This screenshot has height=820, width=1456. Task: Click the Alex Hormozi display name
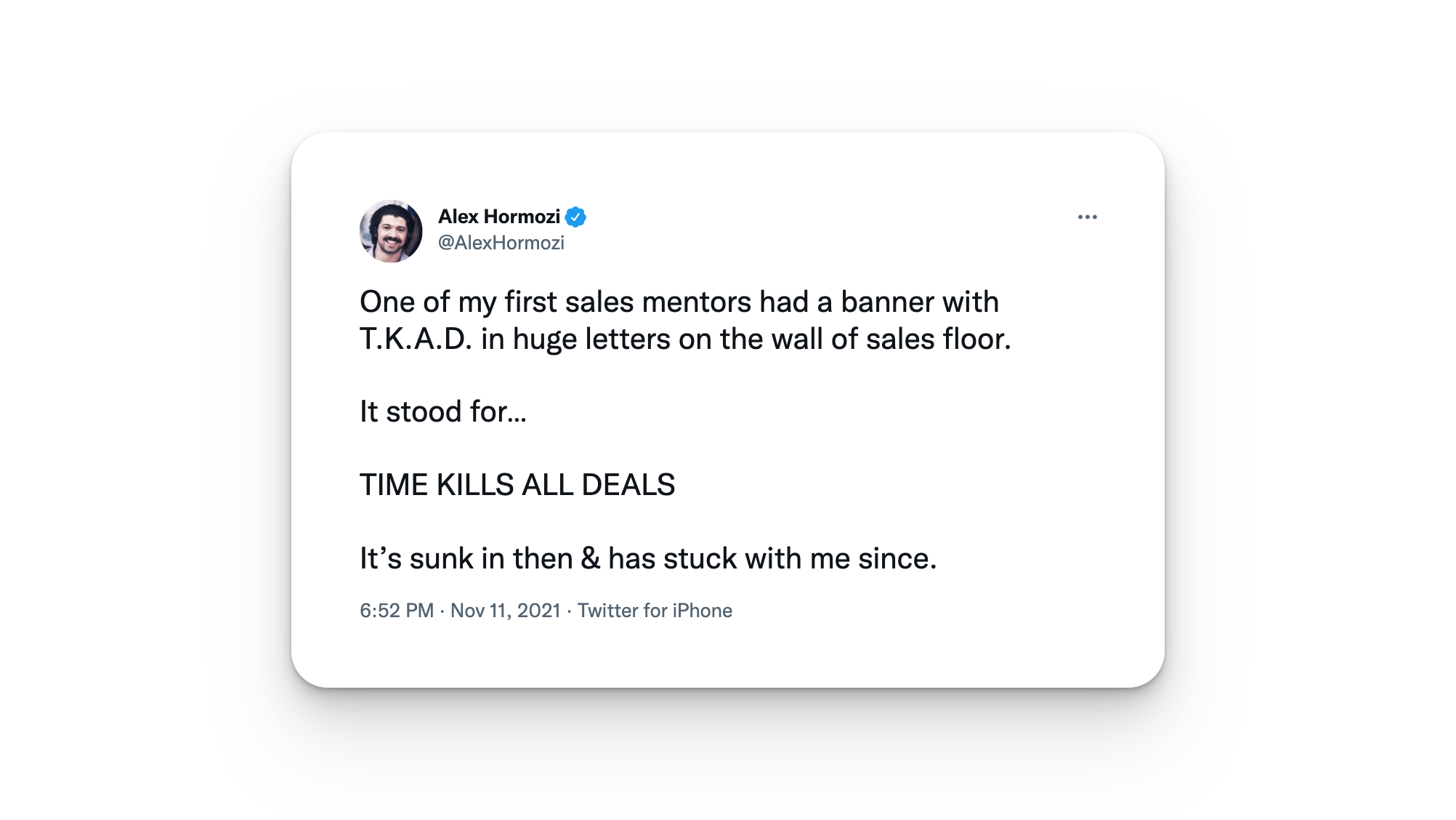coord(499,217)
